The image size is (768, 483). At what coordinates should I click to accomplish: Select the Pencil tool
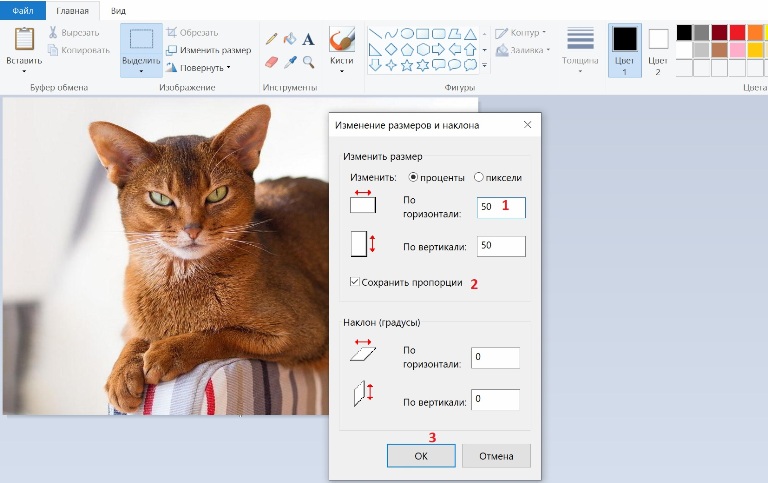tap(270, 39)
